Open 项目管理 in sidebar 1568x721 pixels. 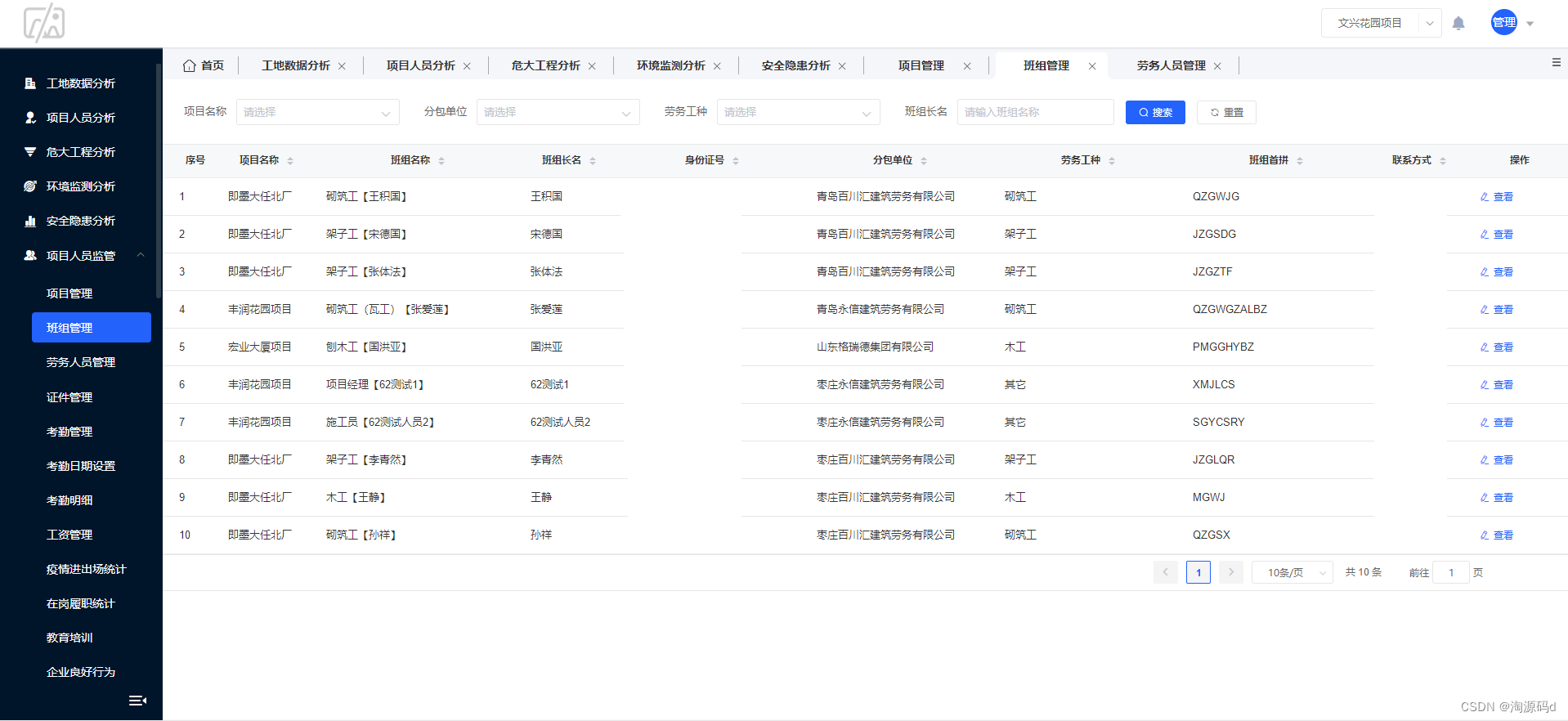(69, 293)
